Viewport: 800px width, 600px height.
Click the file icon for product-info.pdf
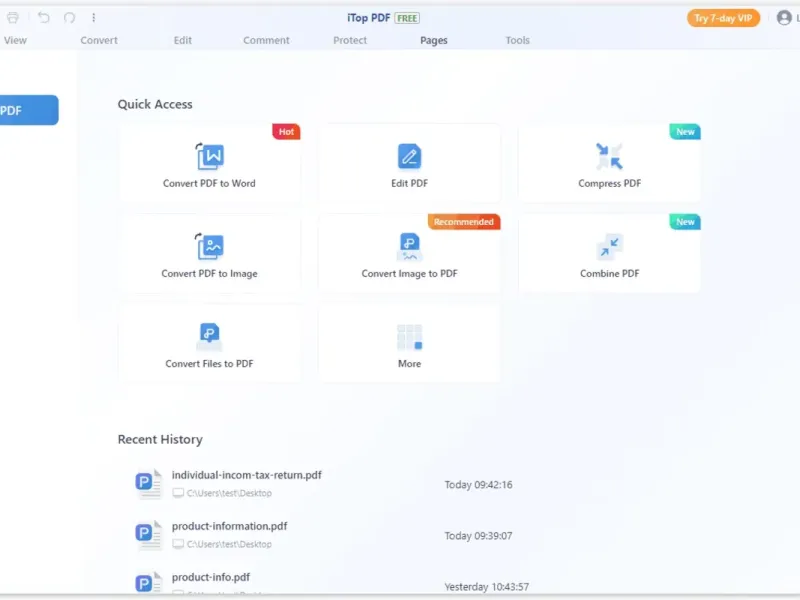coord(148,583)
